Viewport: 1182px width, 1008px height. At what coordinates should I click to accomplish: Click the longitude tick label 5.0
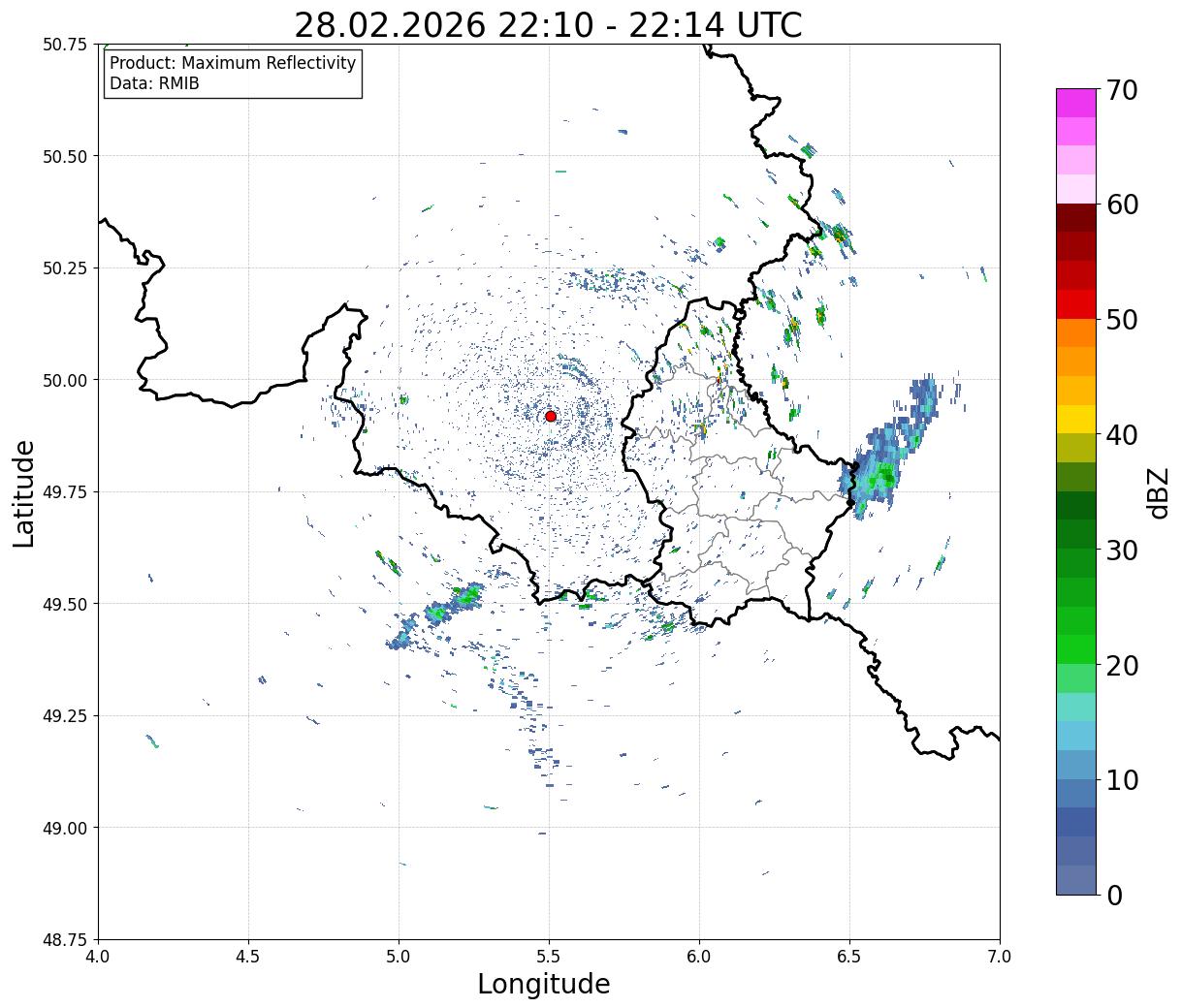[x=399, y=956]
